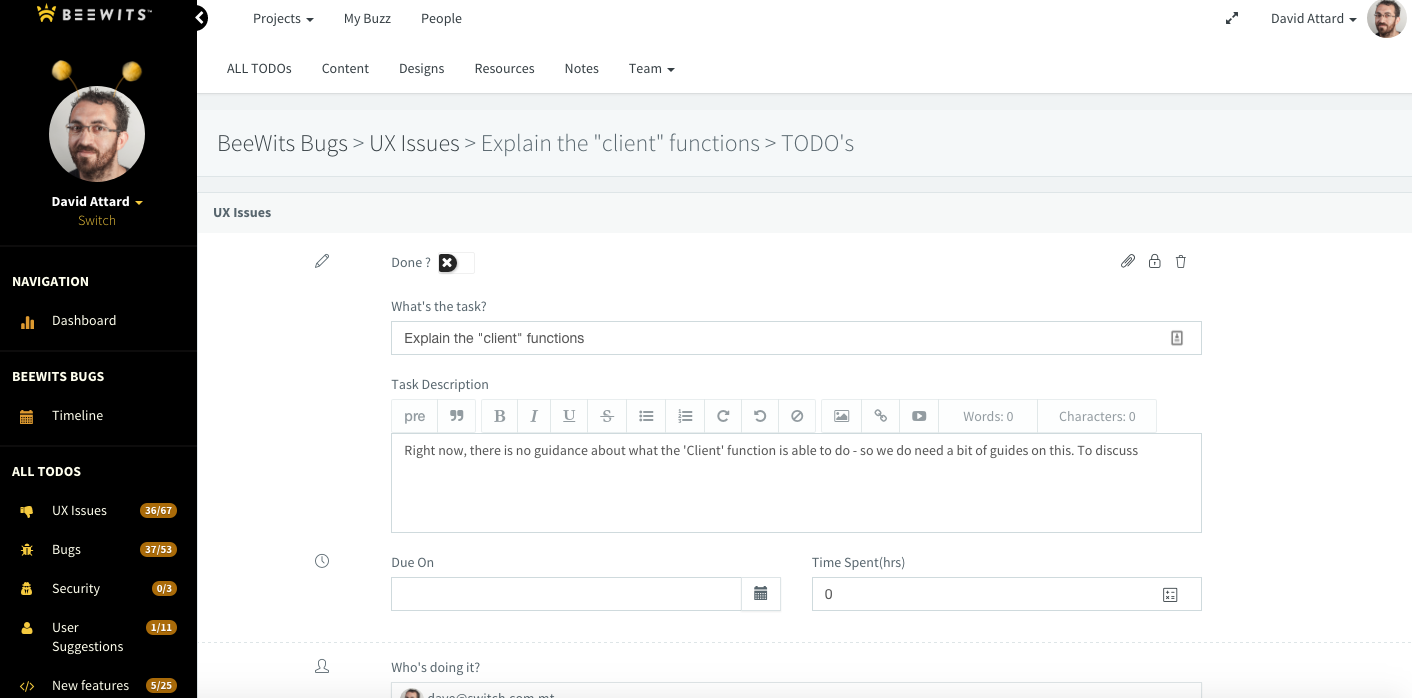Clear formatting with the circle-slash icon
This screenshot has height=698, width=1412.
[x=797, y=416]
